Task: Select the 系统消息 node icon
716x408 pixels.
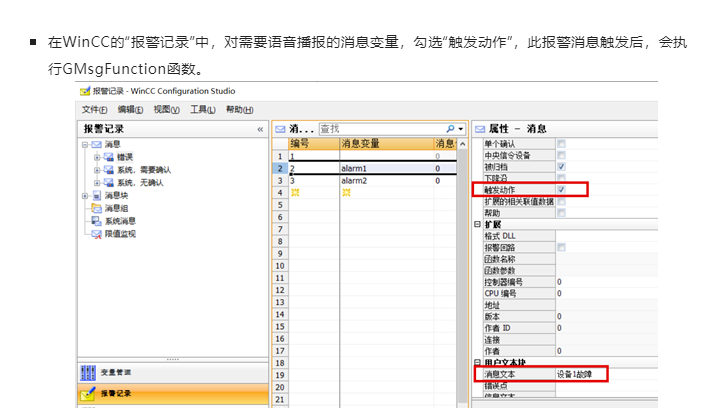Action: click(96, 221)
